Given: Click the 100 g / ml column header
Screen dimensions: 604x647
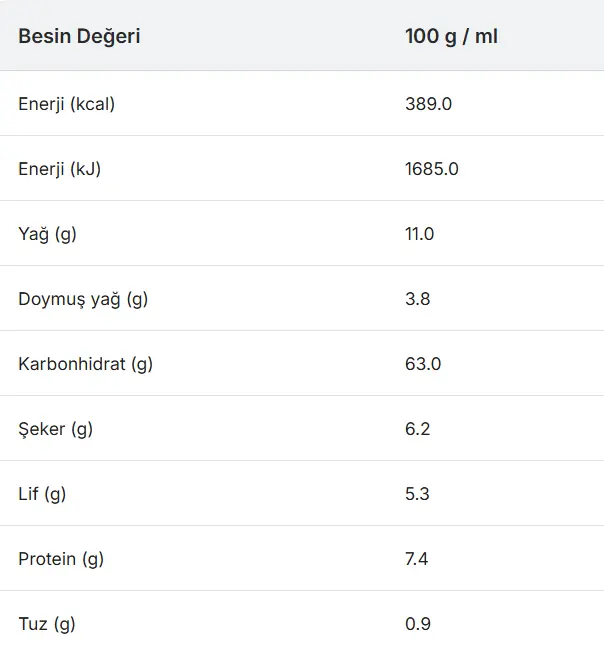Looking at the screenshot, I should [x=451, y=36].
